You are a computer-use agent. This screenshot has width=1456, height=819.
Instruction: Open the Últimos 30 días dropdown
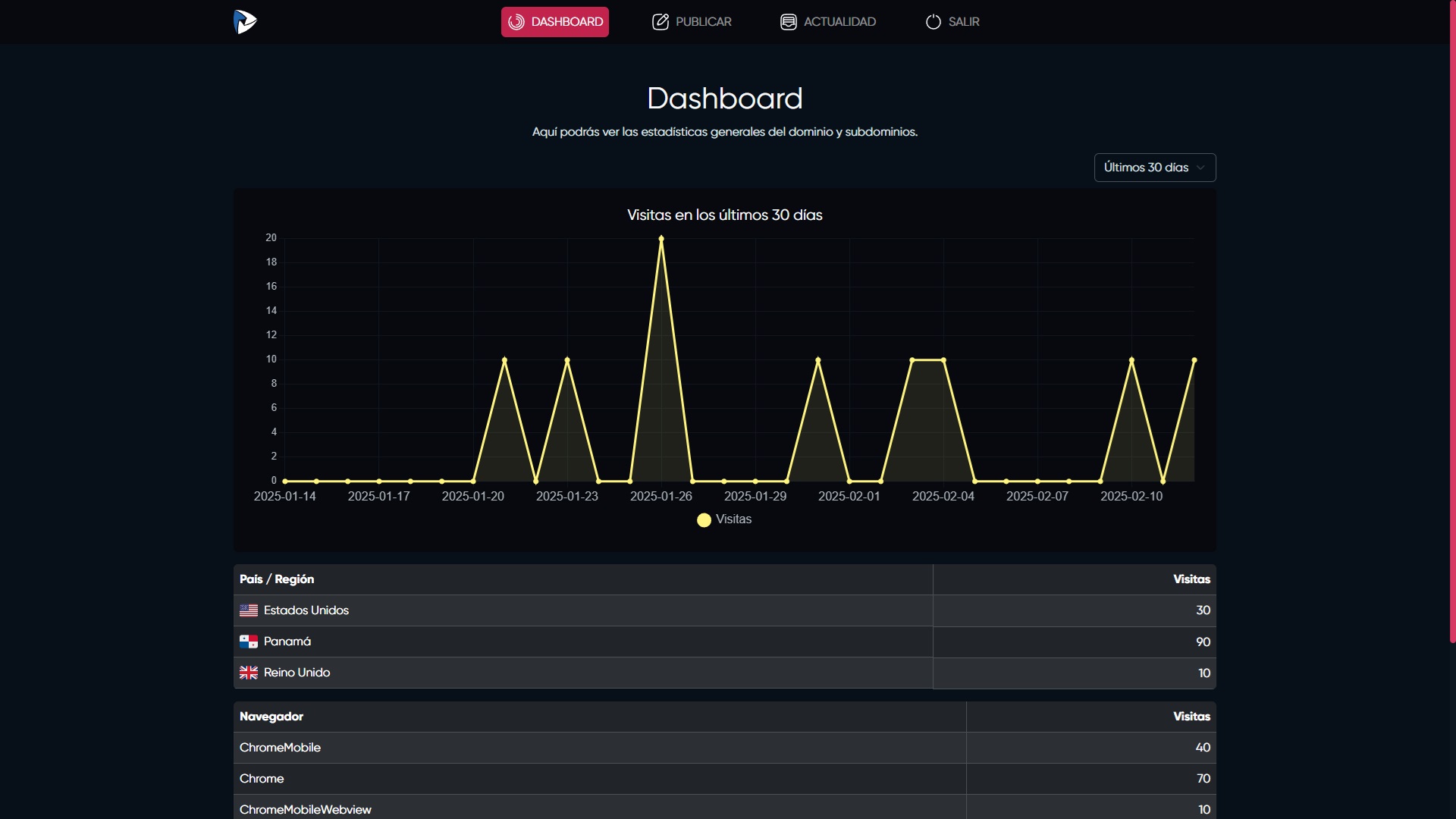click(x=1155, y=168)
